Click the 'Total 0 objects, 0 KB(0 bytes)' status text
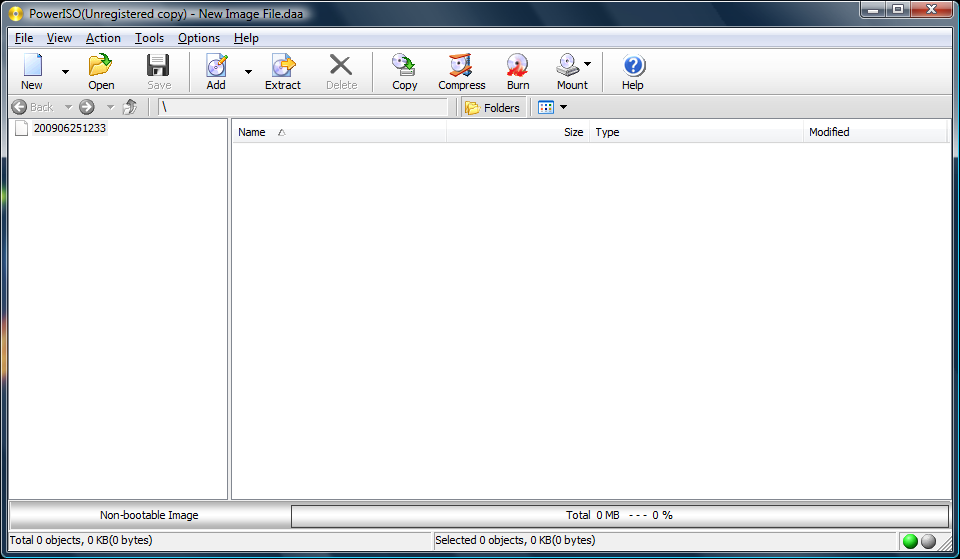Image resolution: width=960 pixels, height=559 pixels. tap(81, 541)
